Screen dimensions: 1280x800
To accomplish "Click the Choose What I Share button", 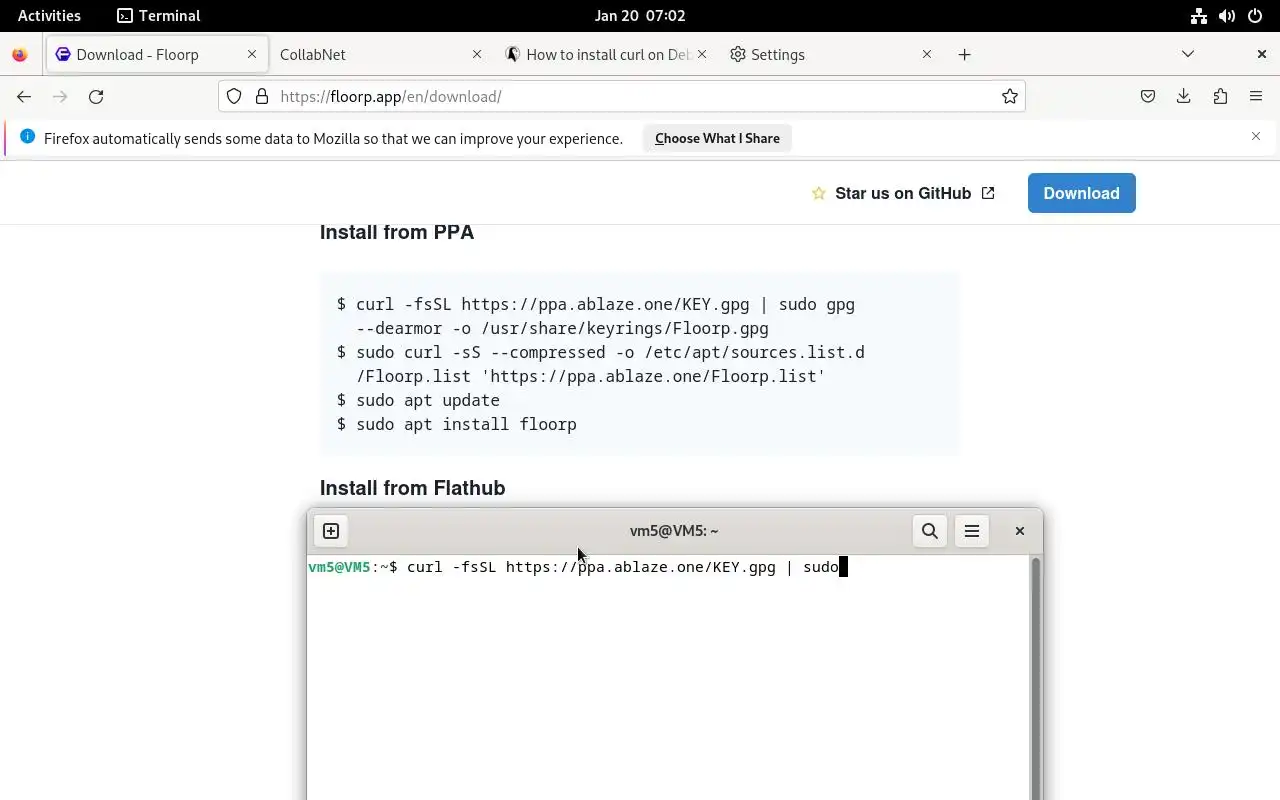I will (717, 138).
